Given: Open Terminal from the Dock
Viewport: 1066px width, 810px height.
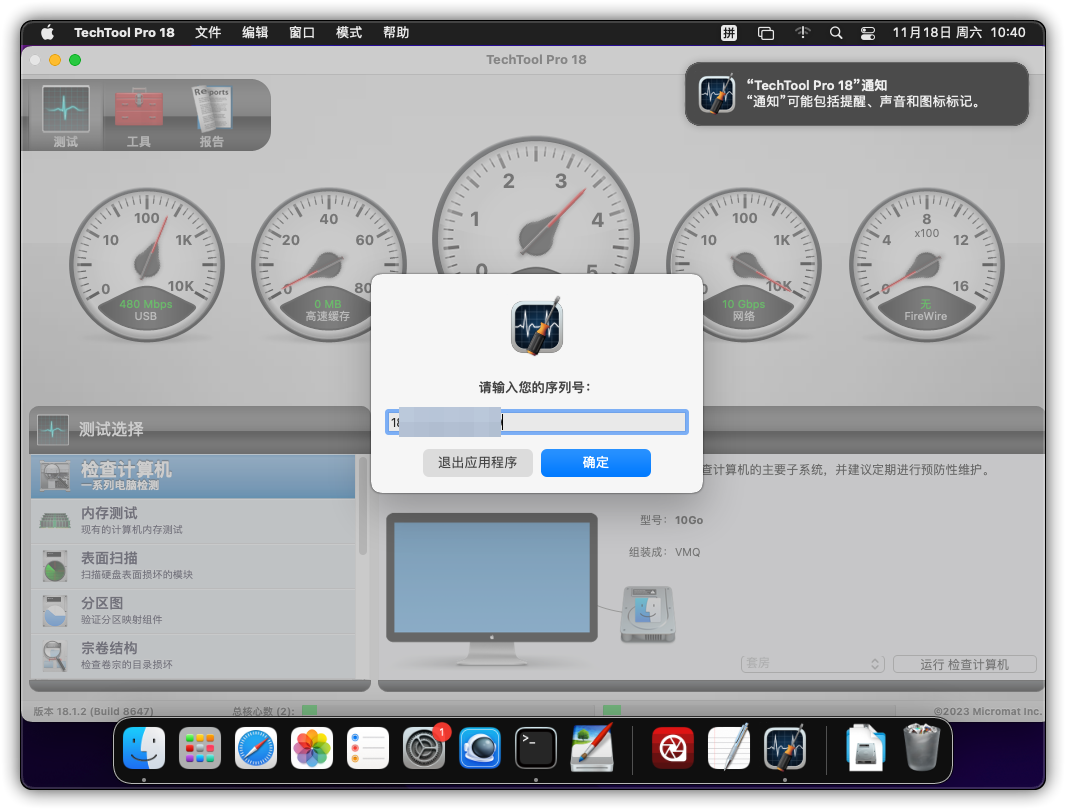Looking at the screenshot, I should 536,748.
